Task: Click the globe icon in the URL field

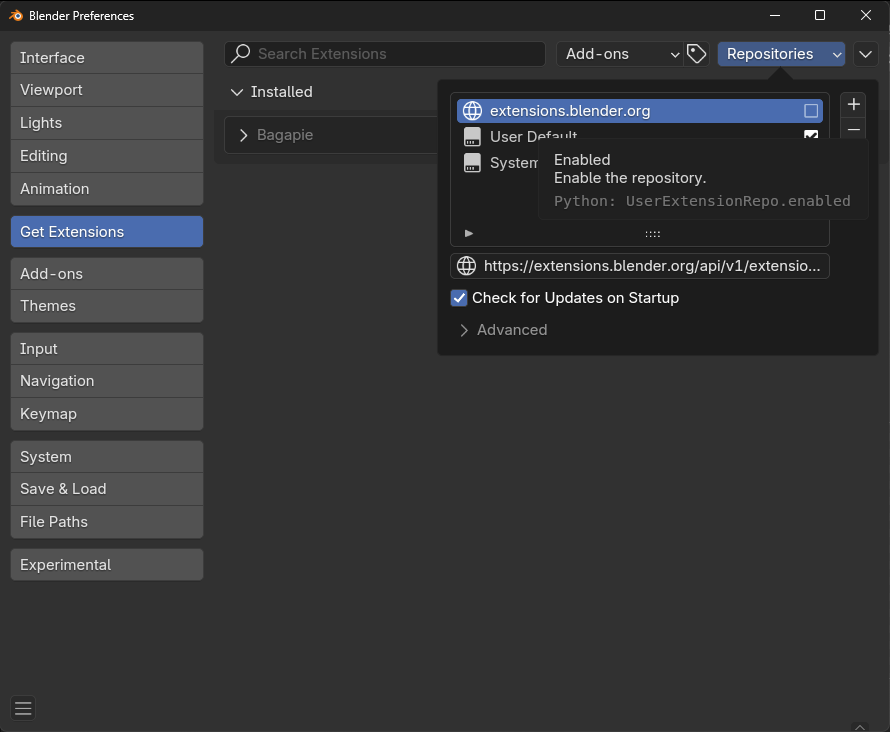Action: 467,266
